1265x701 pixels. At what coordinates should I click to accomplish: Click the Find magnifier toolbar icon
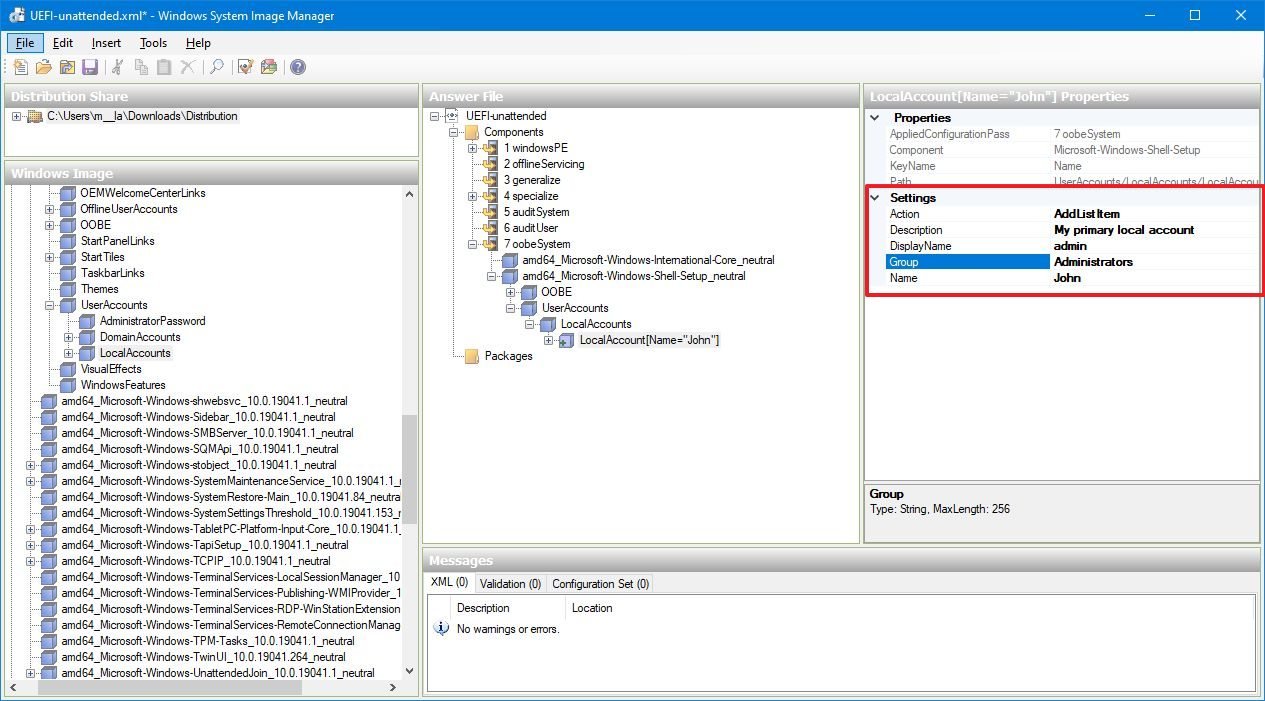[x=216, y=67]
